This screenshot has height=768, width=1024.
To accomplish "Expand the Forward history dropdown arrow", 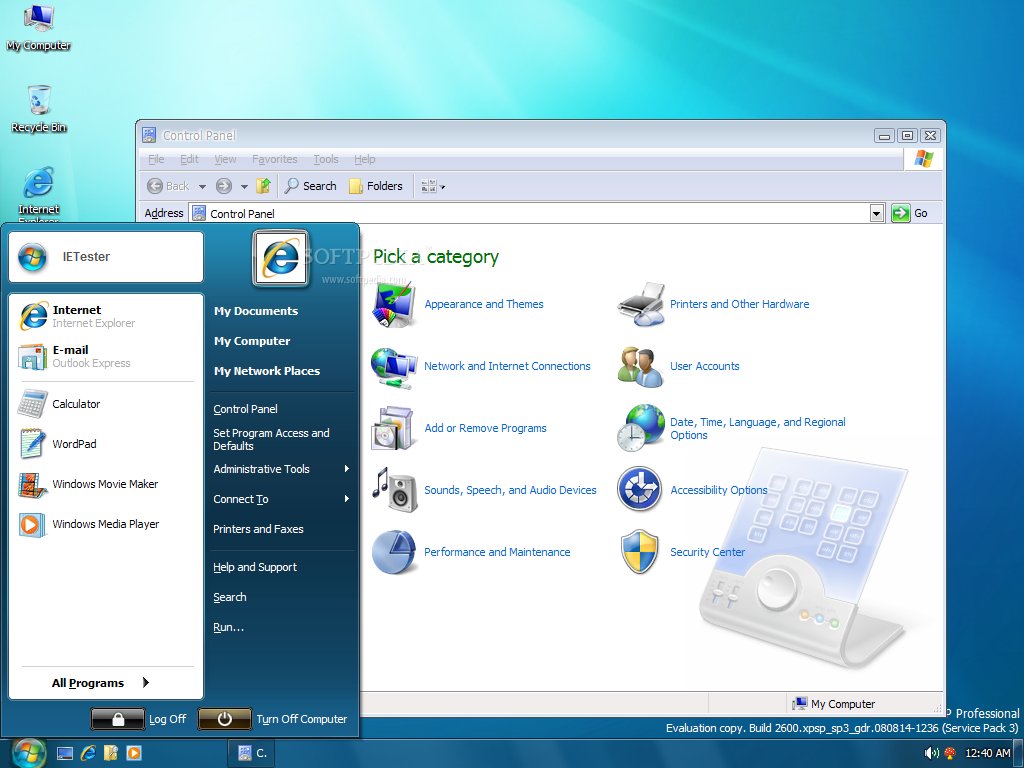I will tap(244, 187).
